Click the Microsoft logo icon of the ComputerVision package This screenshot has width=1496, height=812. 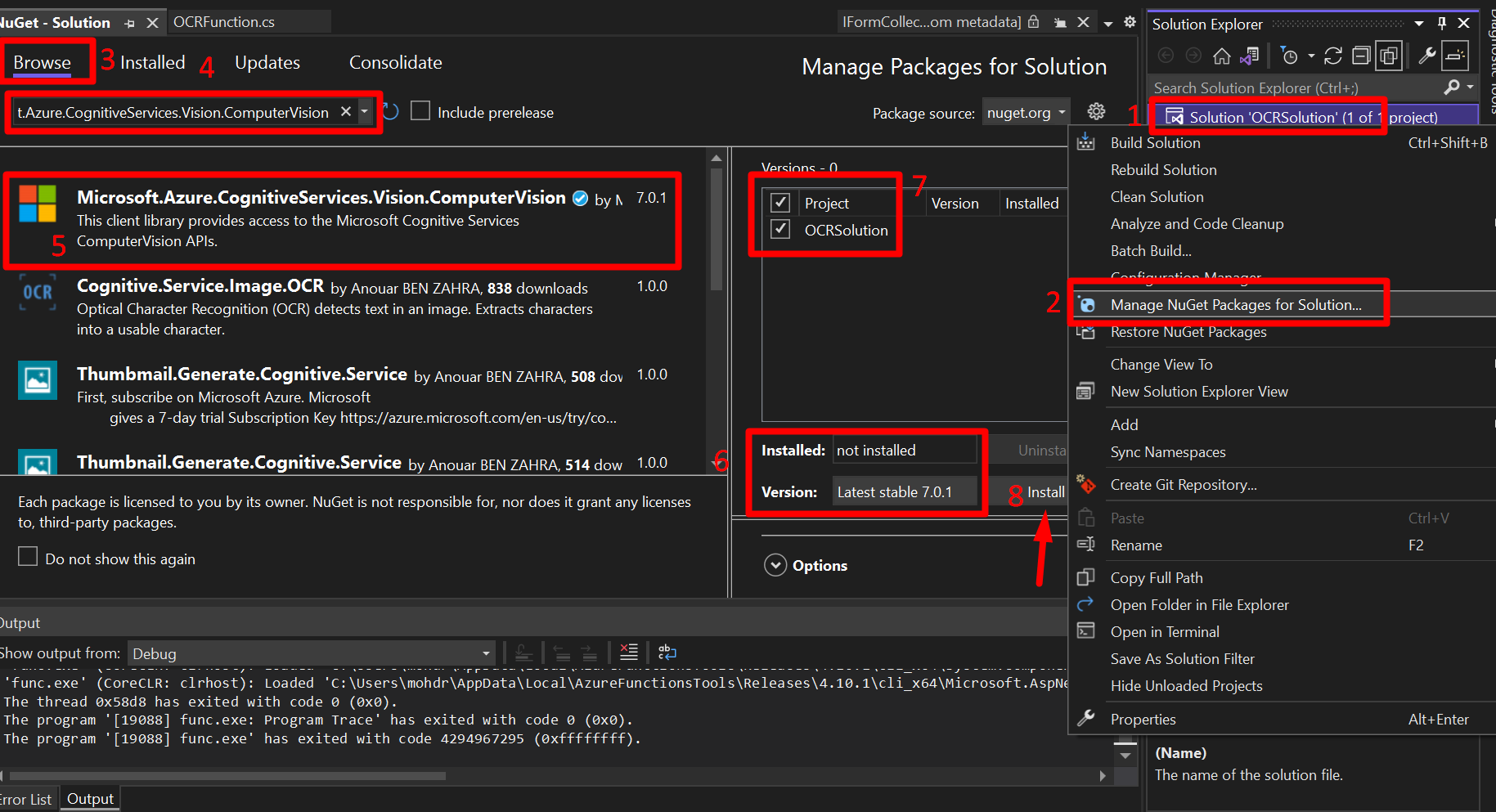click(x=38, y=203)
